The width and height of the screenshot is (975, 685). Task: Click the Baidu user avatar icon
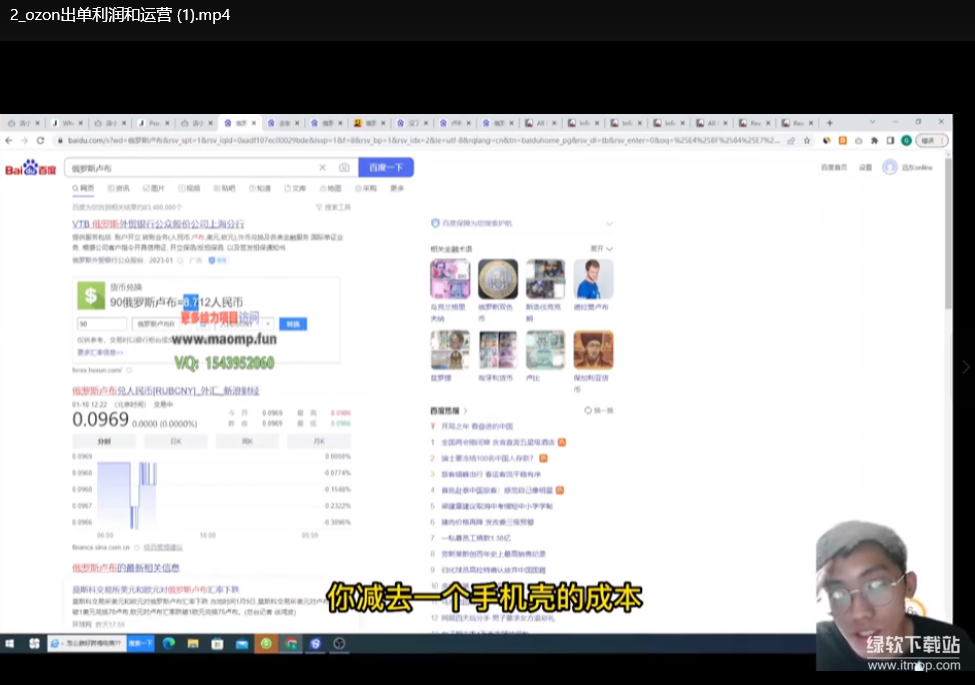tap(890, 167)
